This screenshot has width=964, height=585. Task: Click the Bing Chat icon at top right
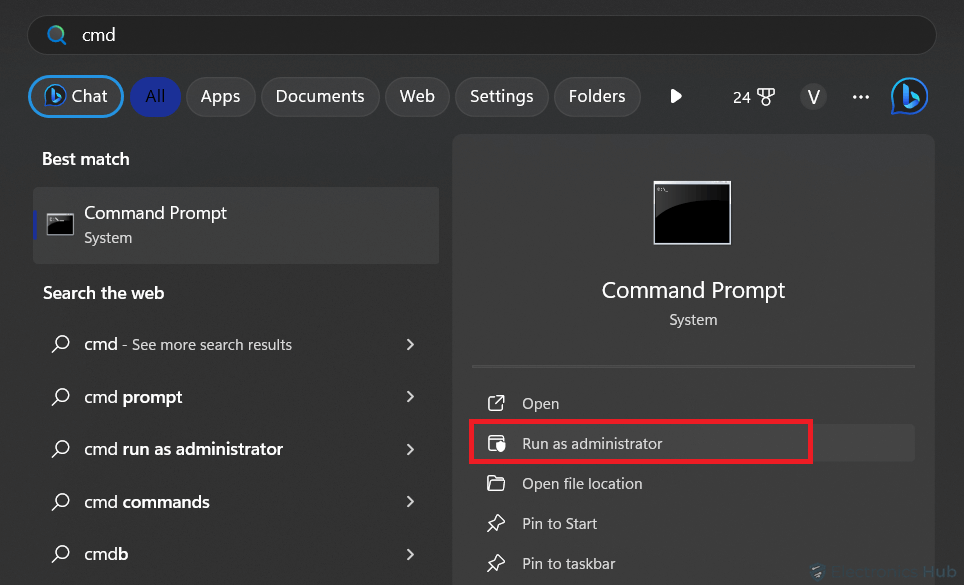(x=909, y=96)
